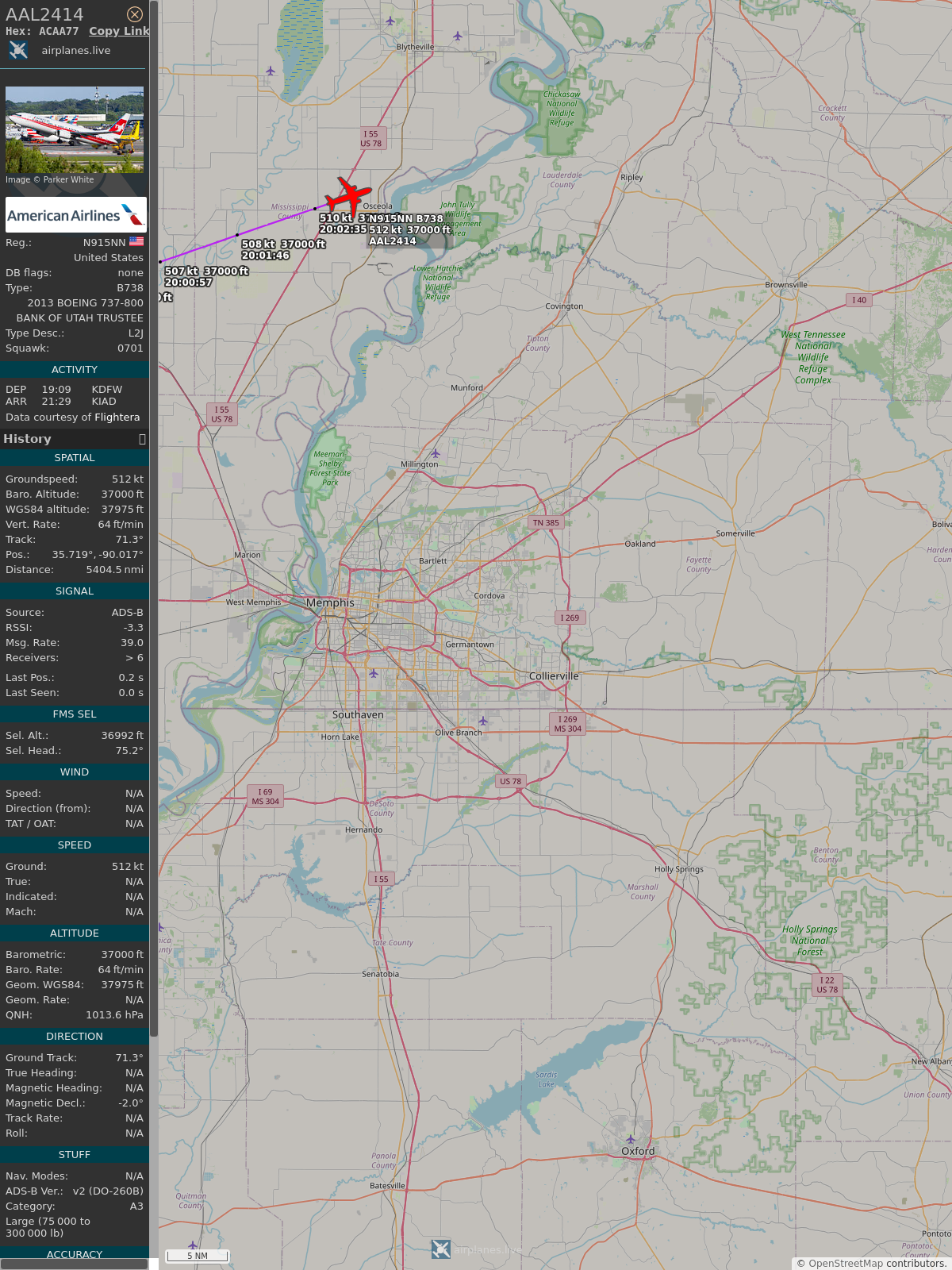Select the airport icon near Oxford

(x=631, y=1139)
